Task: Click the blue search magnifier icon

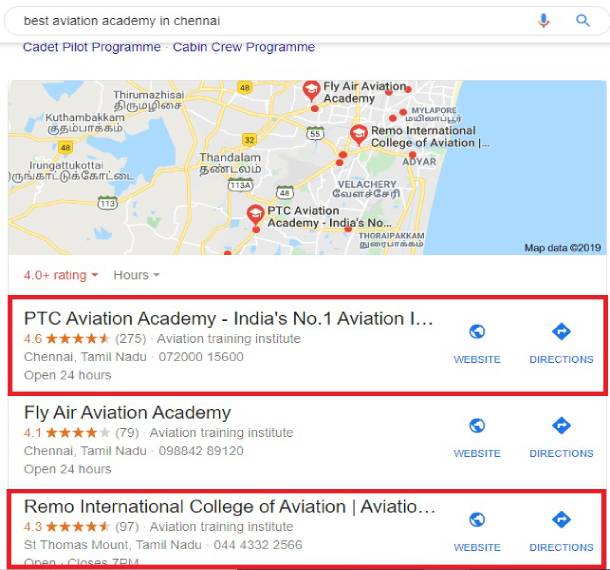Action: click(583, 20)
